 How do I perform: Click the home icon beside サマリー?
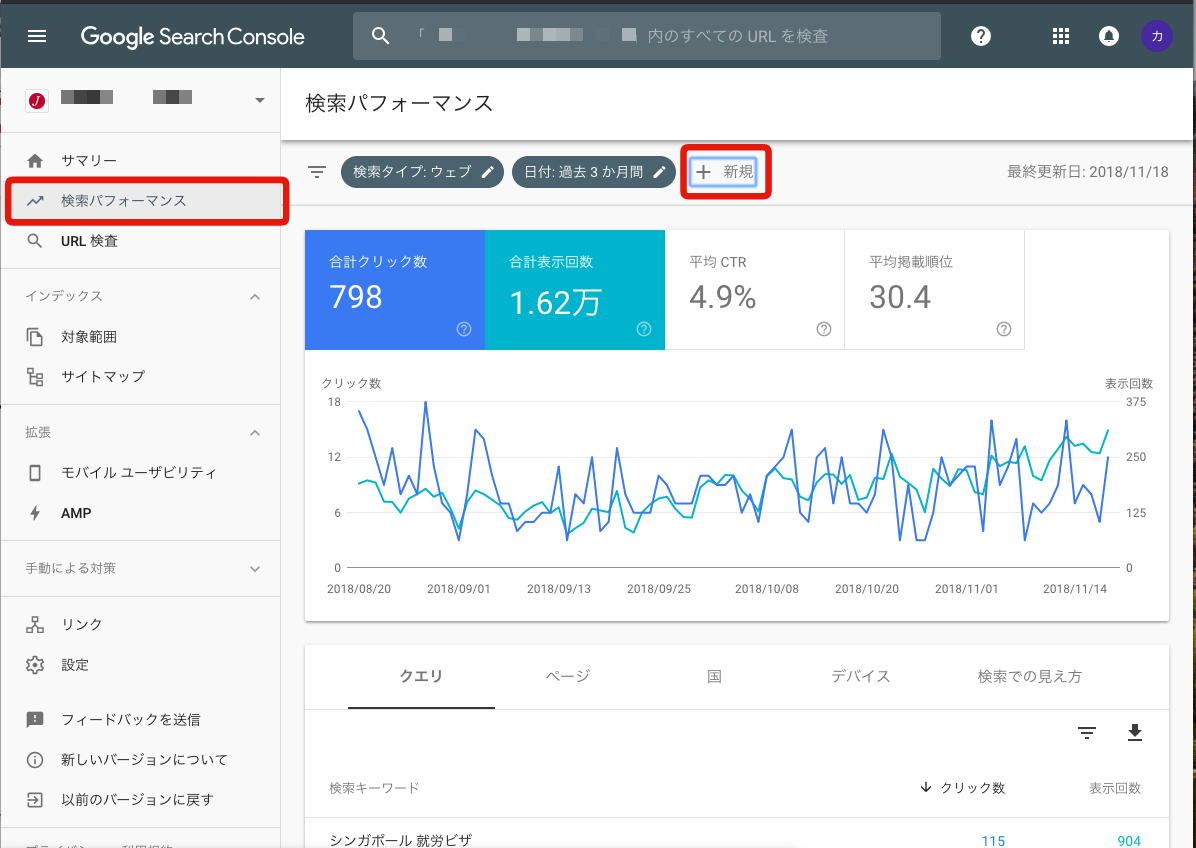35,160
